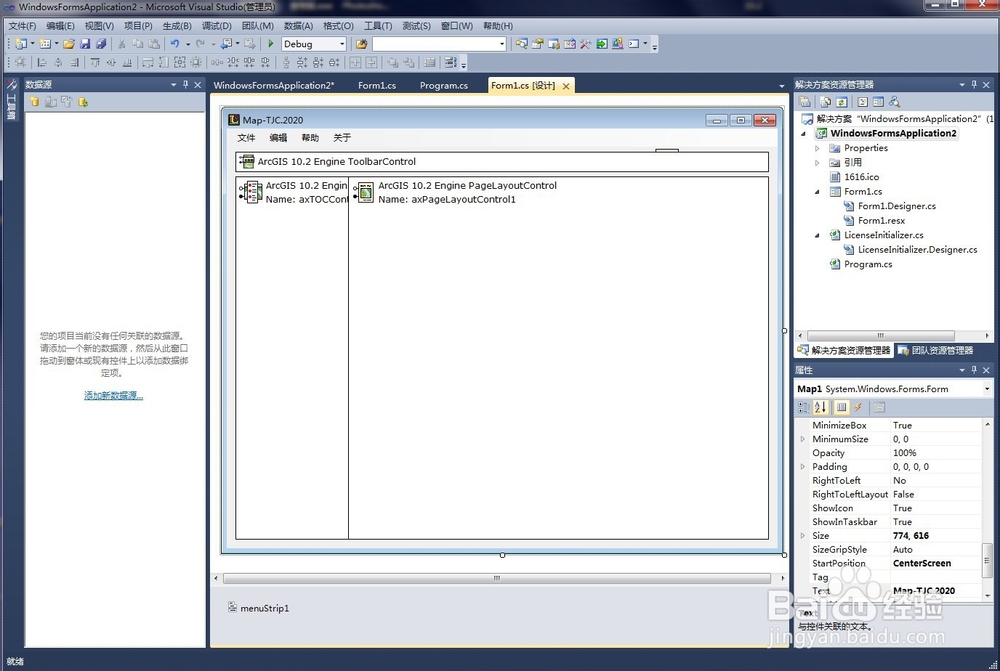
Task: Toggle the Properties view button
Action: [x=841, y=407]
